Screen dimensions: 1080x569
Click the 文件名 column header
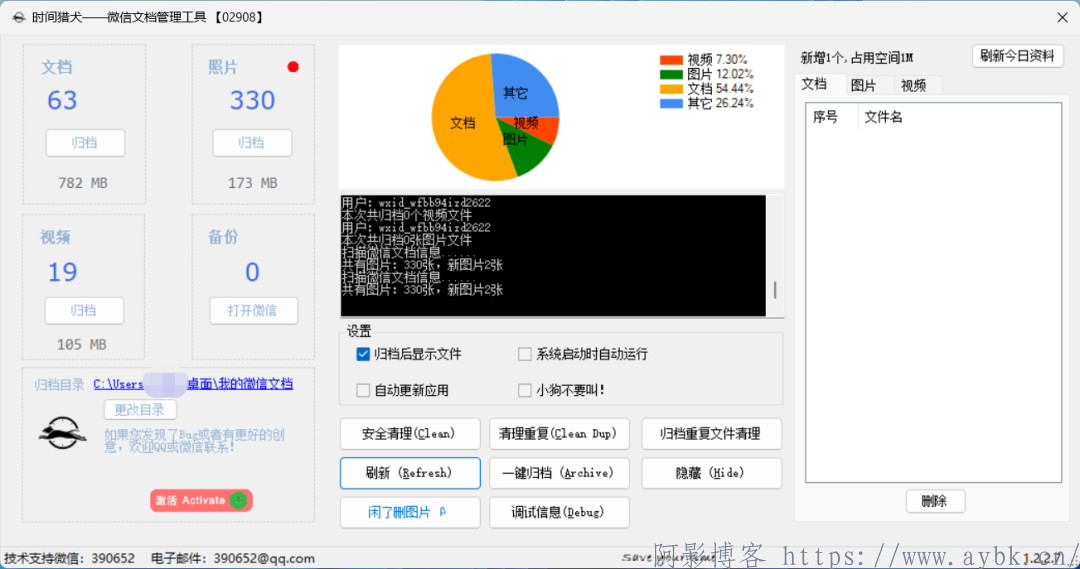click(884, 117)
